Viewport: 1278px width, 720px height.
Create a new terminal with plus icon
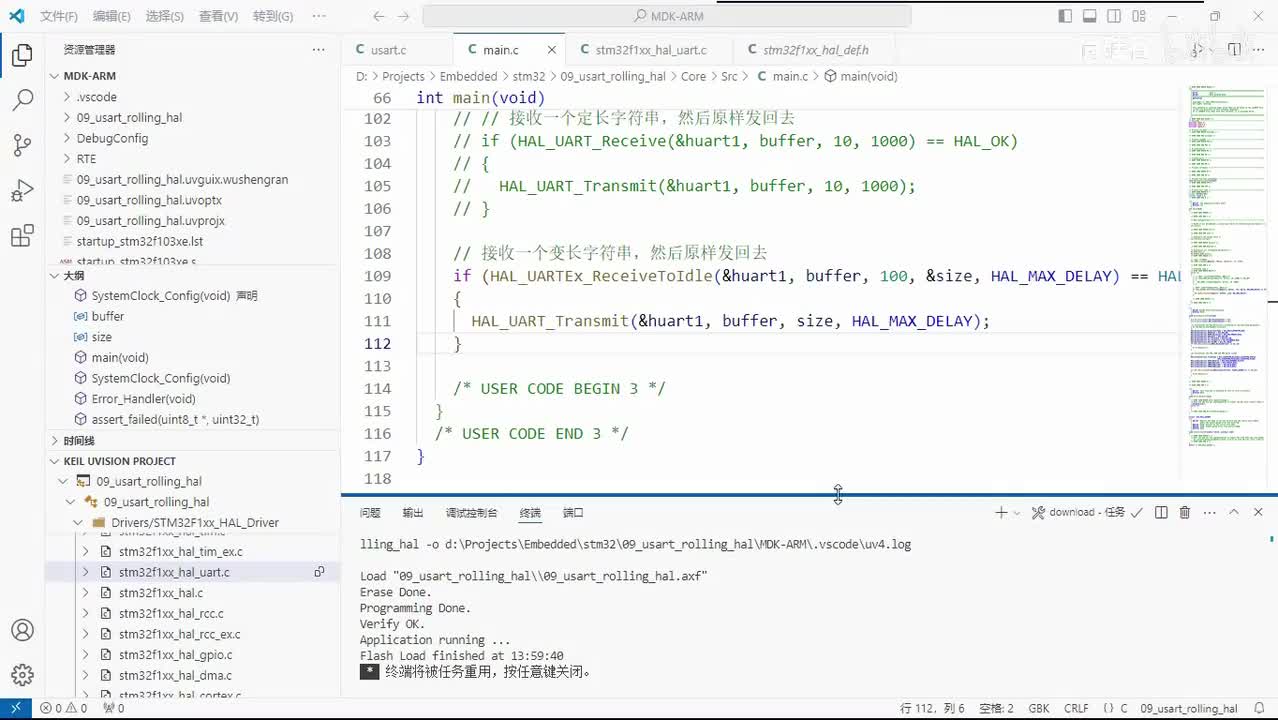click(1001, 512)
